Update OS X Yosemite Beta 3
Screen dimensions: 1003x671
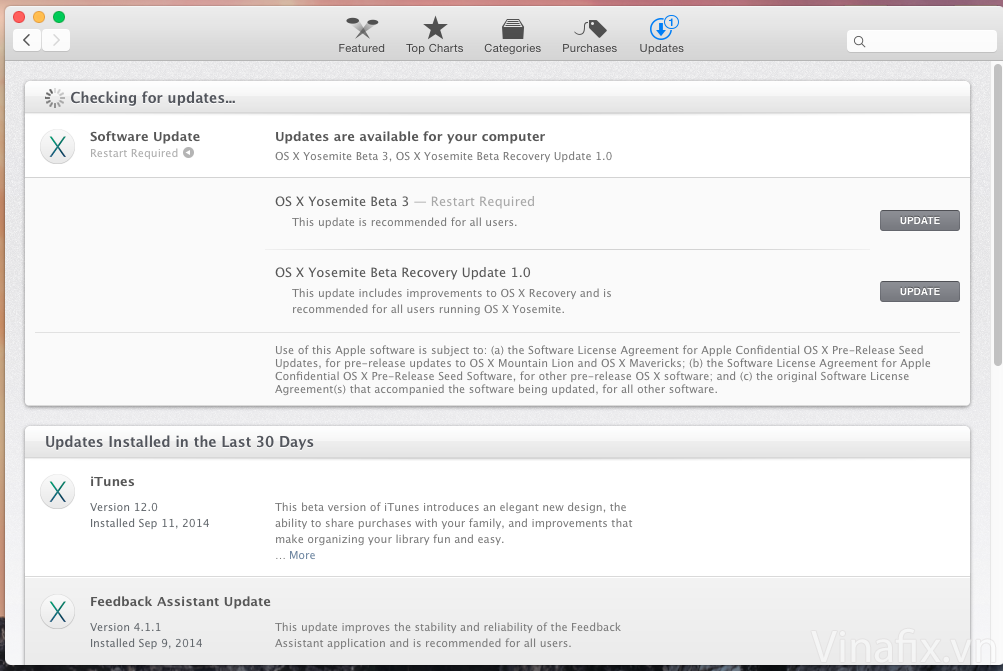(x=919, y=220)
